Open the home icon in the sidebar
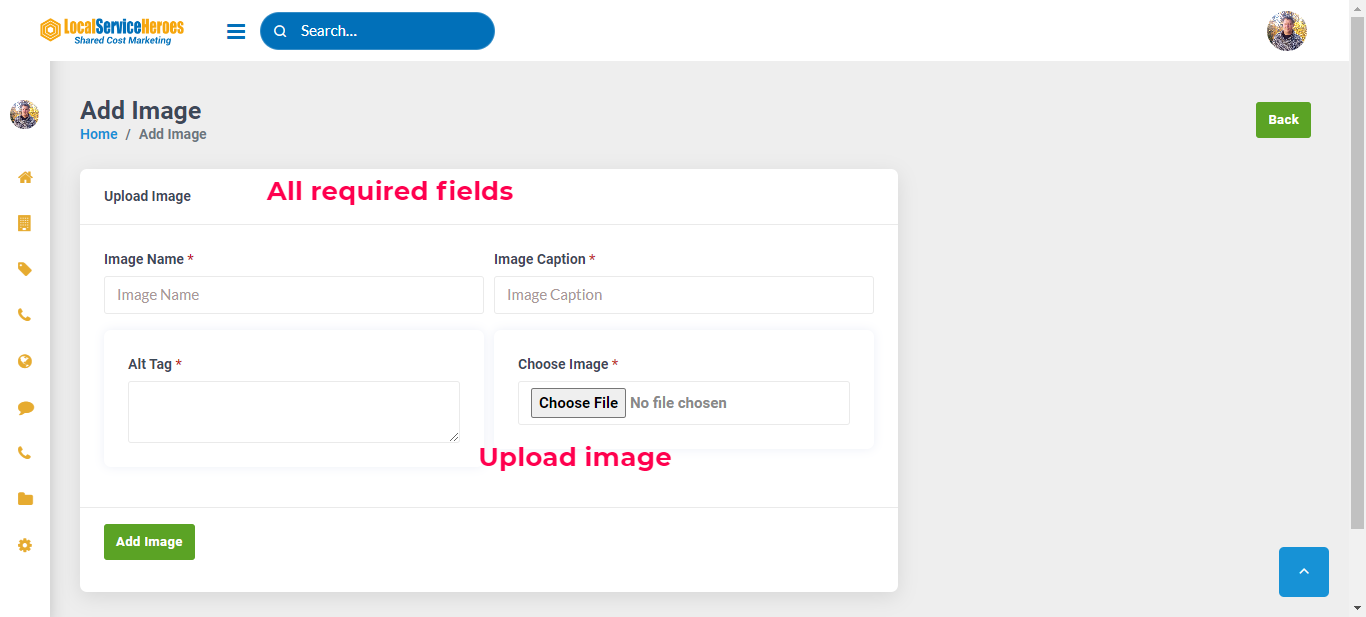Image resolution: width=1366 pixels, height=617 pixels. 25,177
